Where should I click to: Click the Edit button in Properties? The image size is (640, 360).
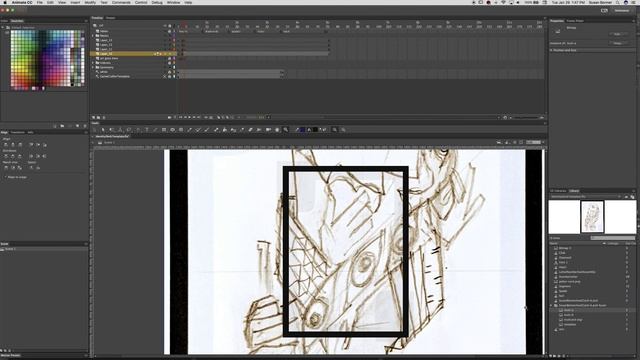(x=617, y=34)
